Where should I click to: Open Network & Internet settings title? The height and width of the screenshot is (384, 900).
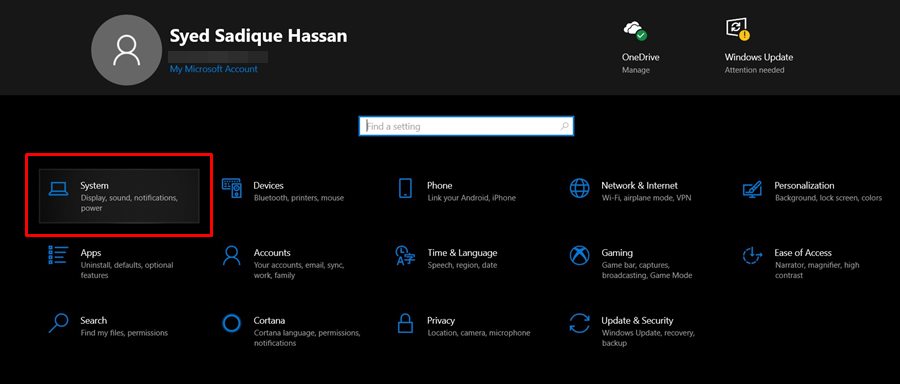639,185
